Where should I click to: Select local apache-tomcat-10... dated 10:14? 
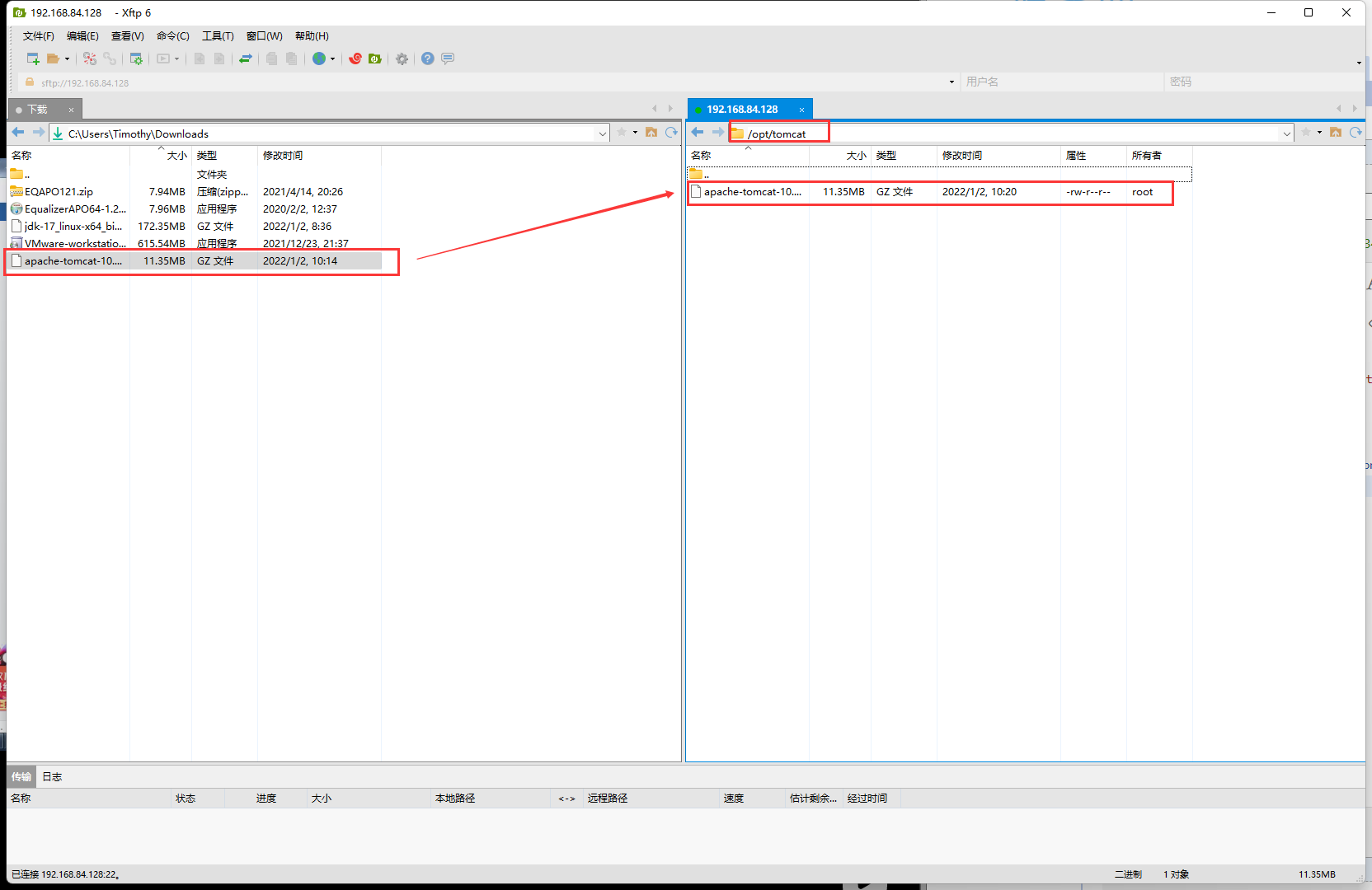point(195,261)
